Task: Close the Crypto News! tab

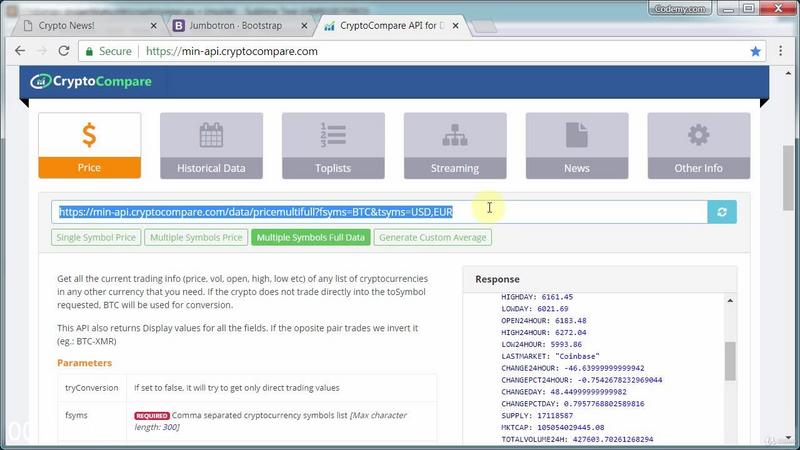Action: [x=154, y=26]
